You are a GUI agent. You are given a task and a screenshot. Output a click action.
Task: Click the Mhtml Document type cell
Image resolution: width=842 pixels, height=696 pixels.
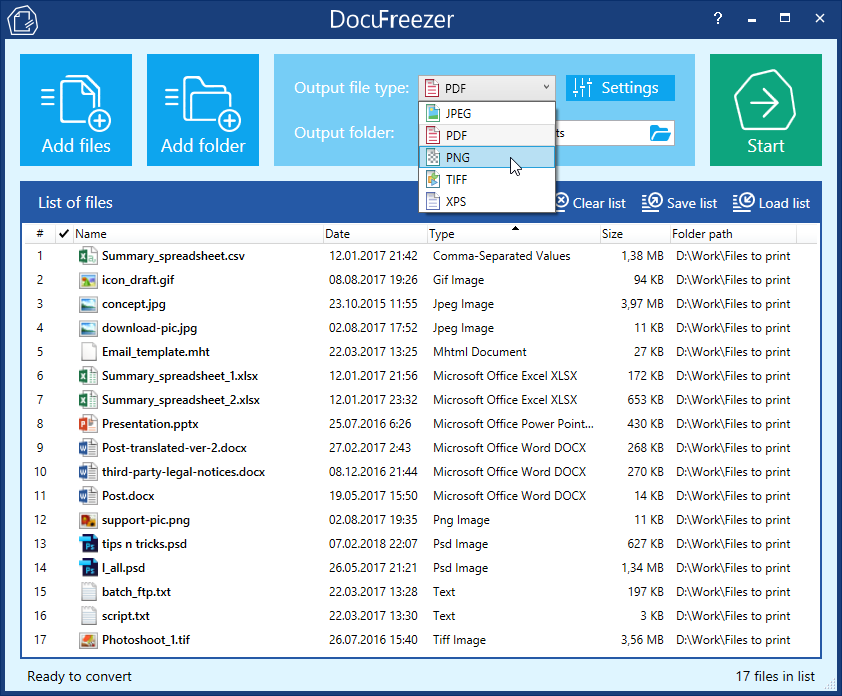click(480, 352)
